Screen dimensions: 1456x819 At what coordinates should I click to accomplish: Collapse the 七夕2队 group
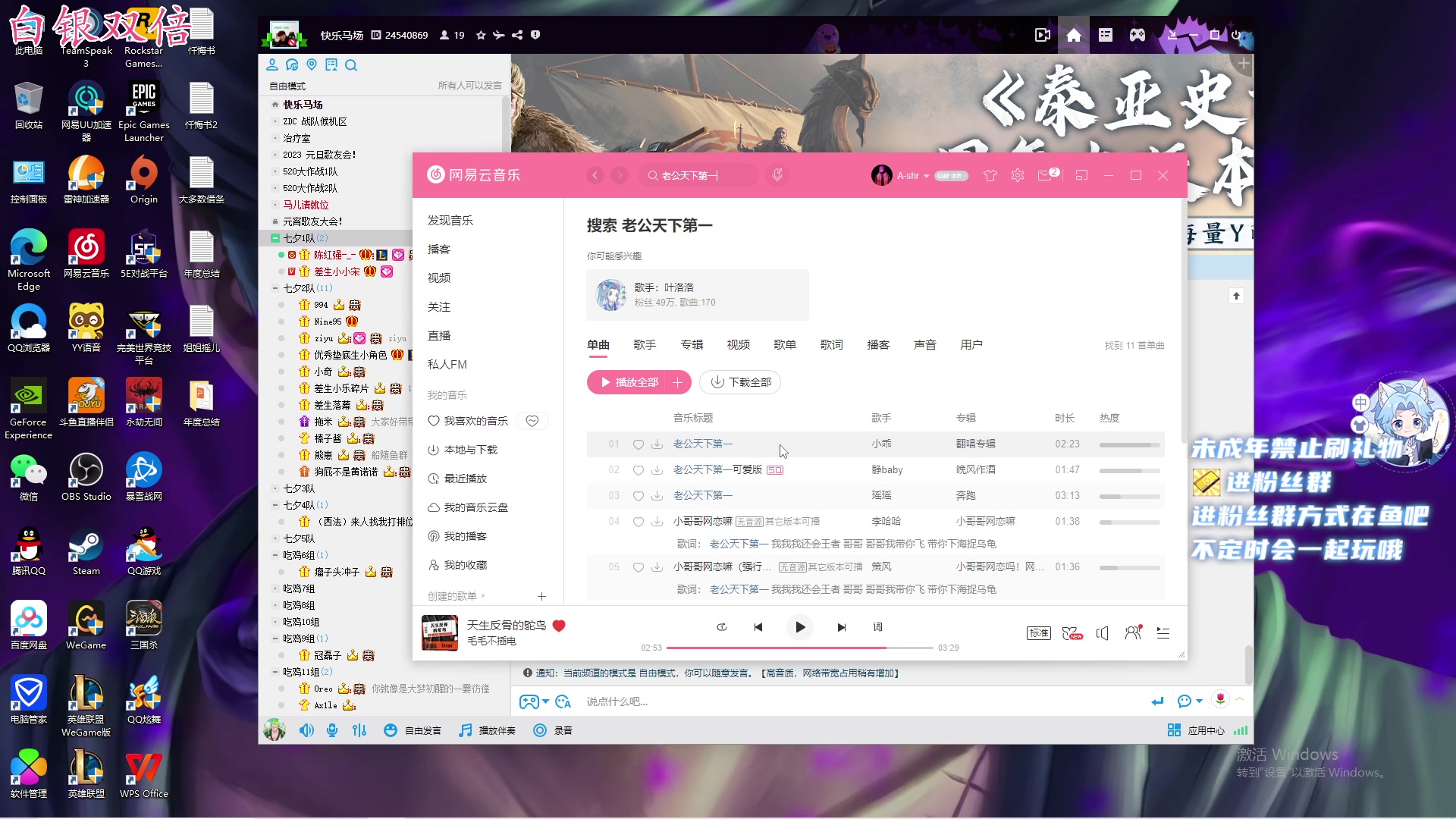click(x=276, y=287)
